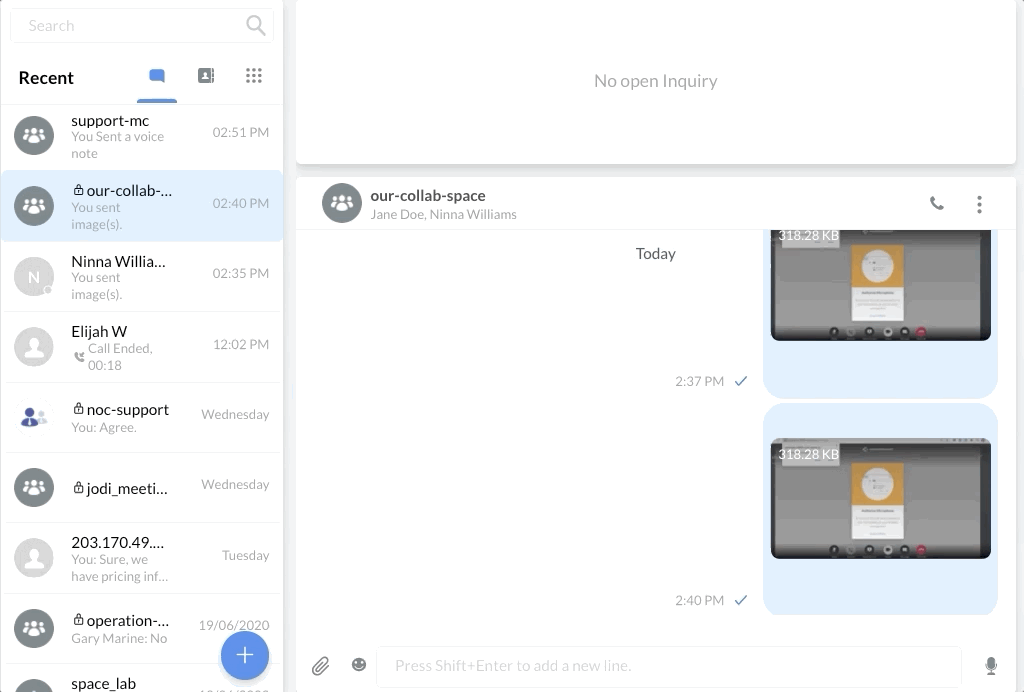Click the paperclip attach file icon
1024x692 pixels.
tap(321, 666)
